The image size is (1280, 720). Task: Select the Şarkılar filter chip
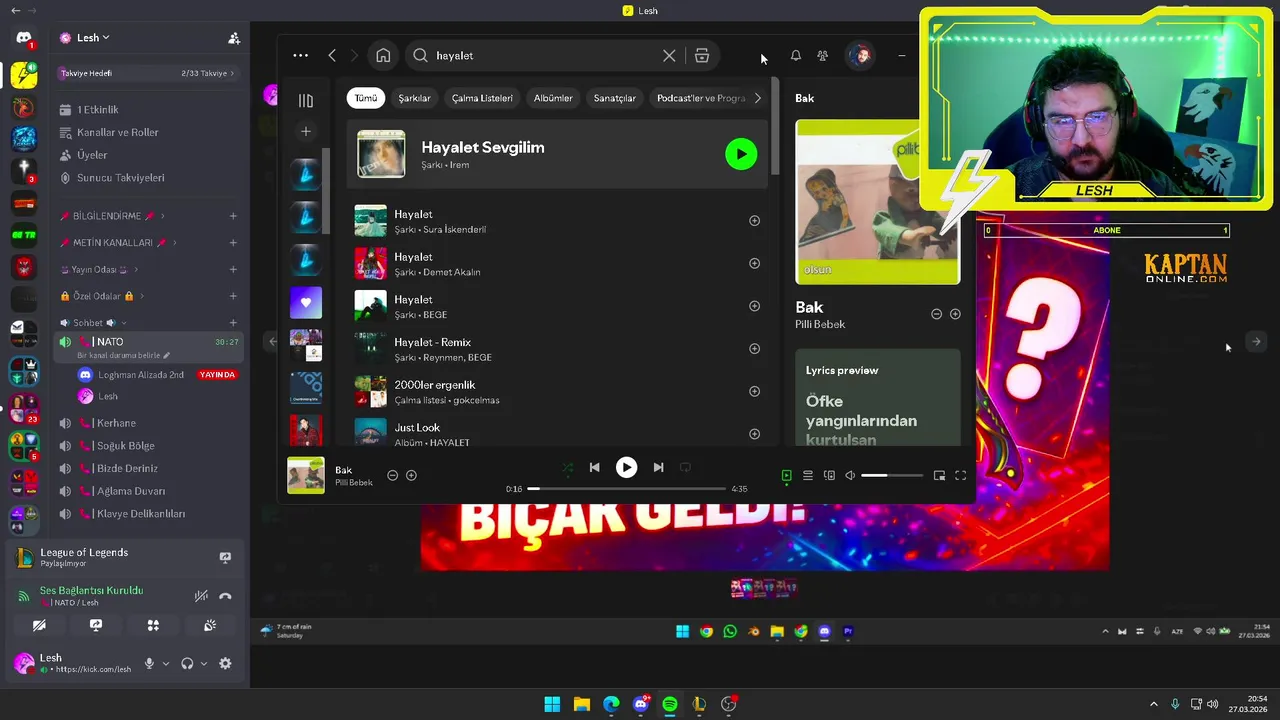414,98
